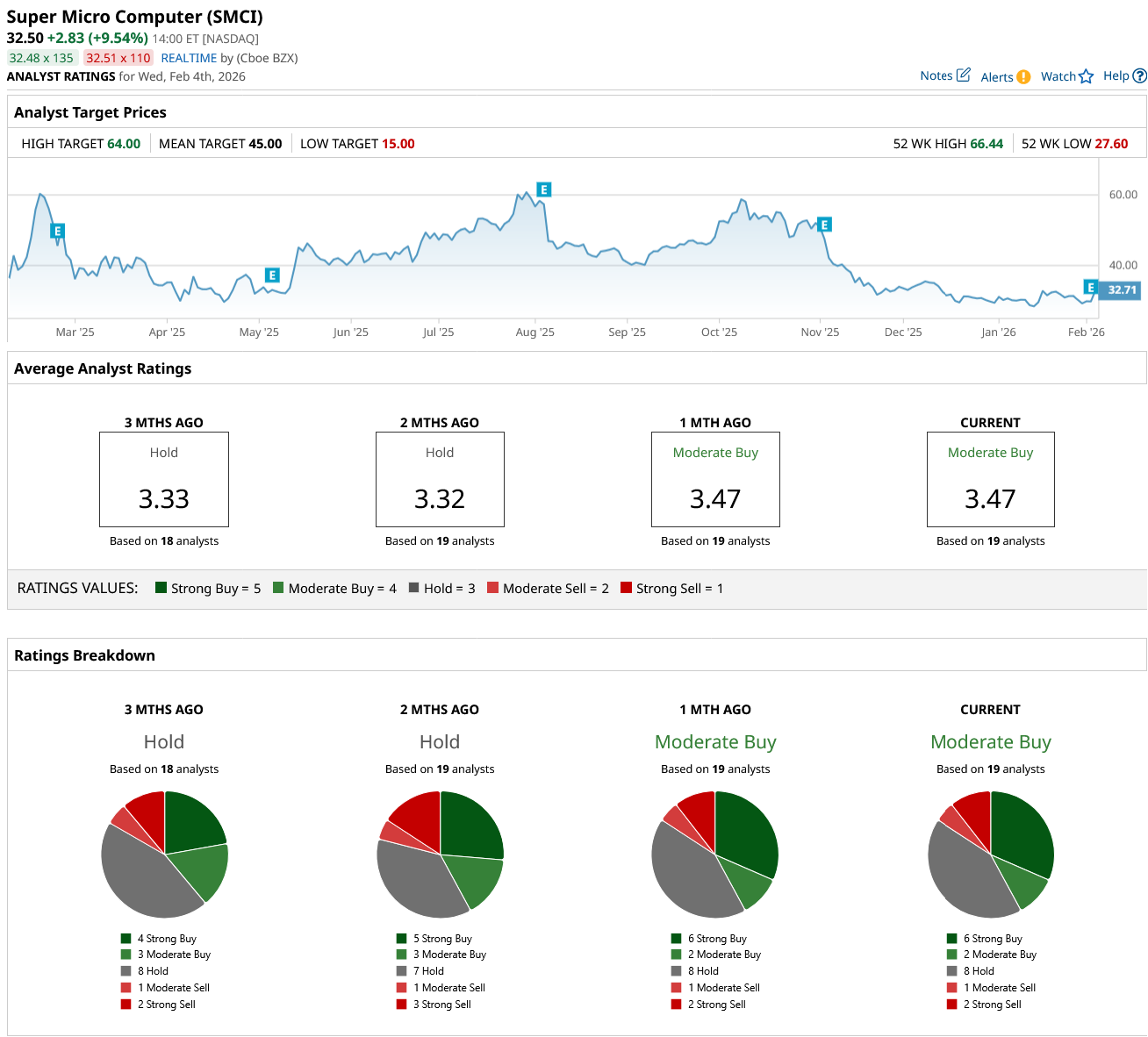Image resolution: width=1148 pixels, height=1037 pixels.
Task: Click the 2 MTHS AGO pie chart
Action: point(440,855)
